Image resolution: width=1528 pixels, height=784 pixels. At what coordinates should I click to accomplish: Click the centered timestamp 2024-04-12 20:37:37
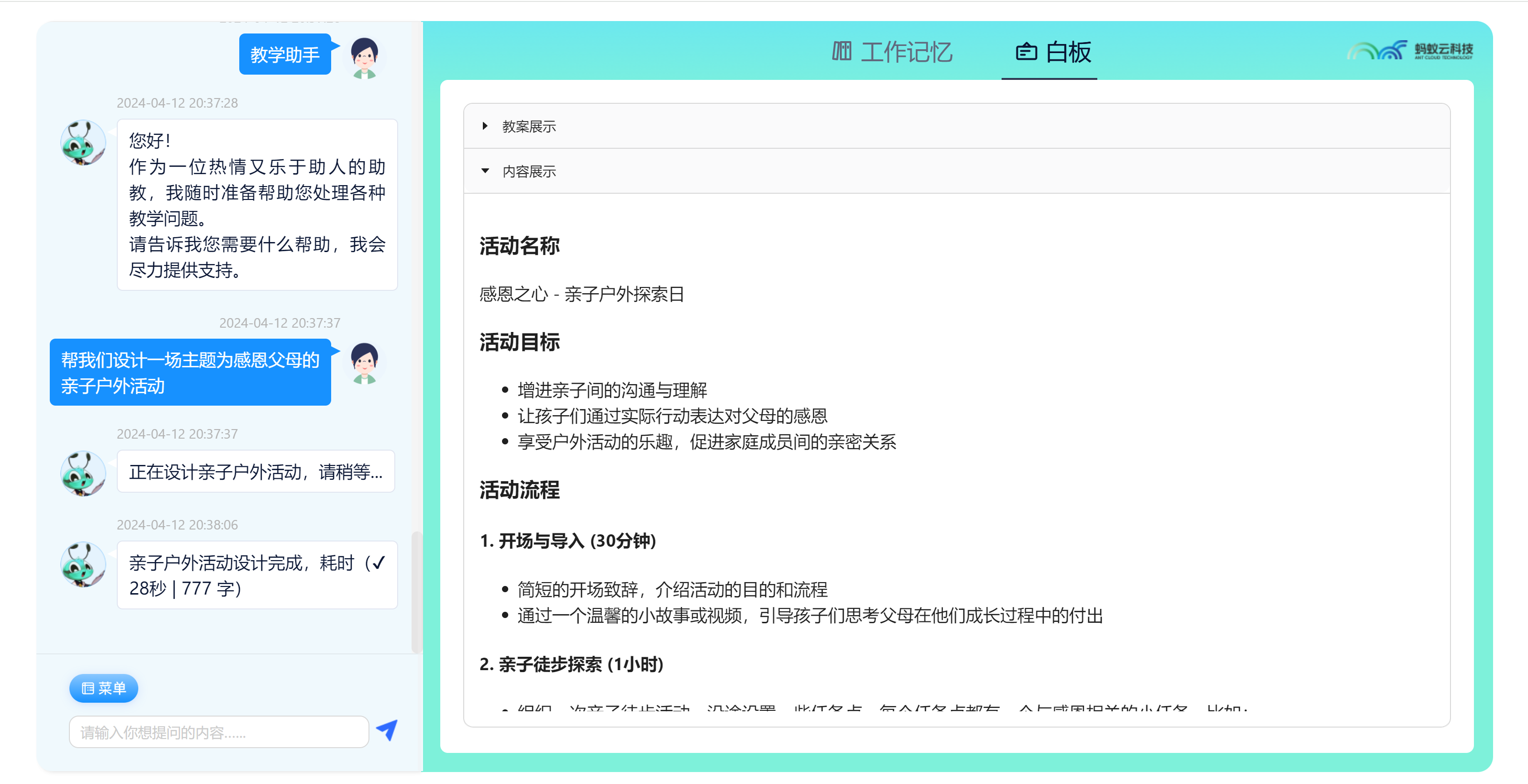pos(279,322)
